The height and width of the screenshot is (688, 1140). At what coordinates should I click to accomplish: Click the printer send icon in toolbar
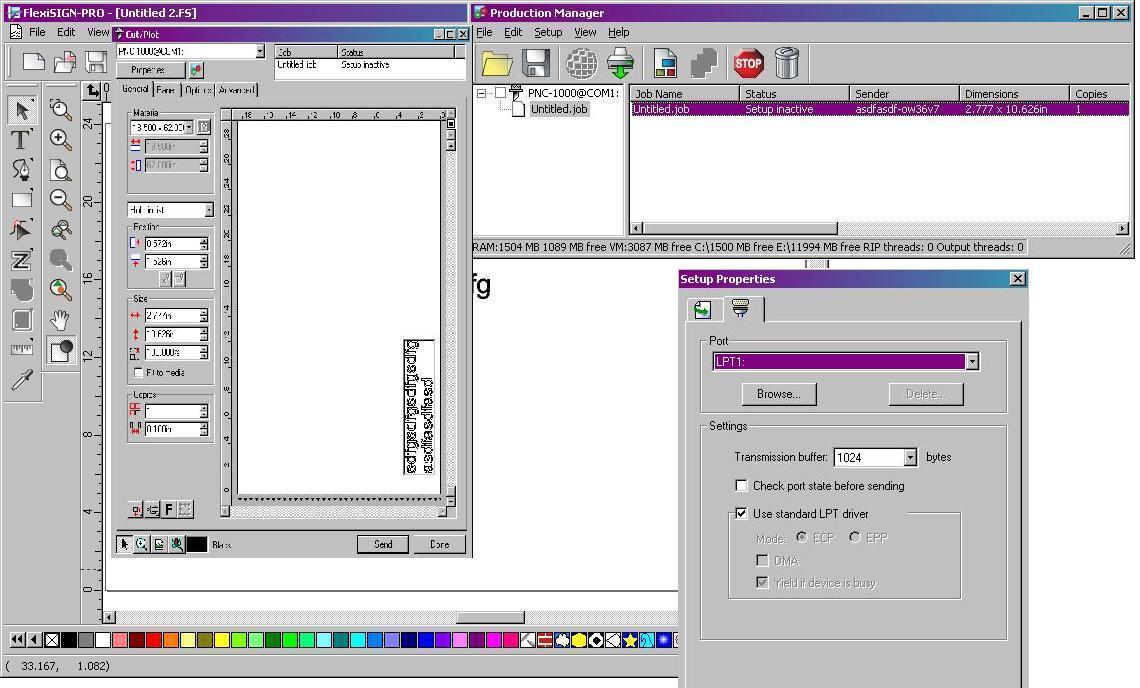621,64
